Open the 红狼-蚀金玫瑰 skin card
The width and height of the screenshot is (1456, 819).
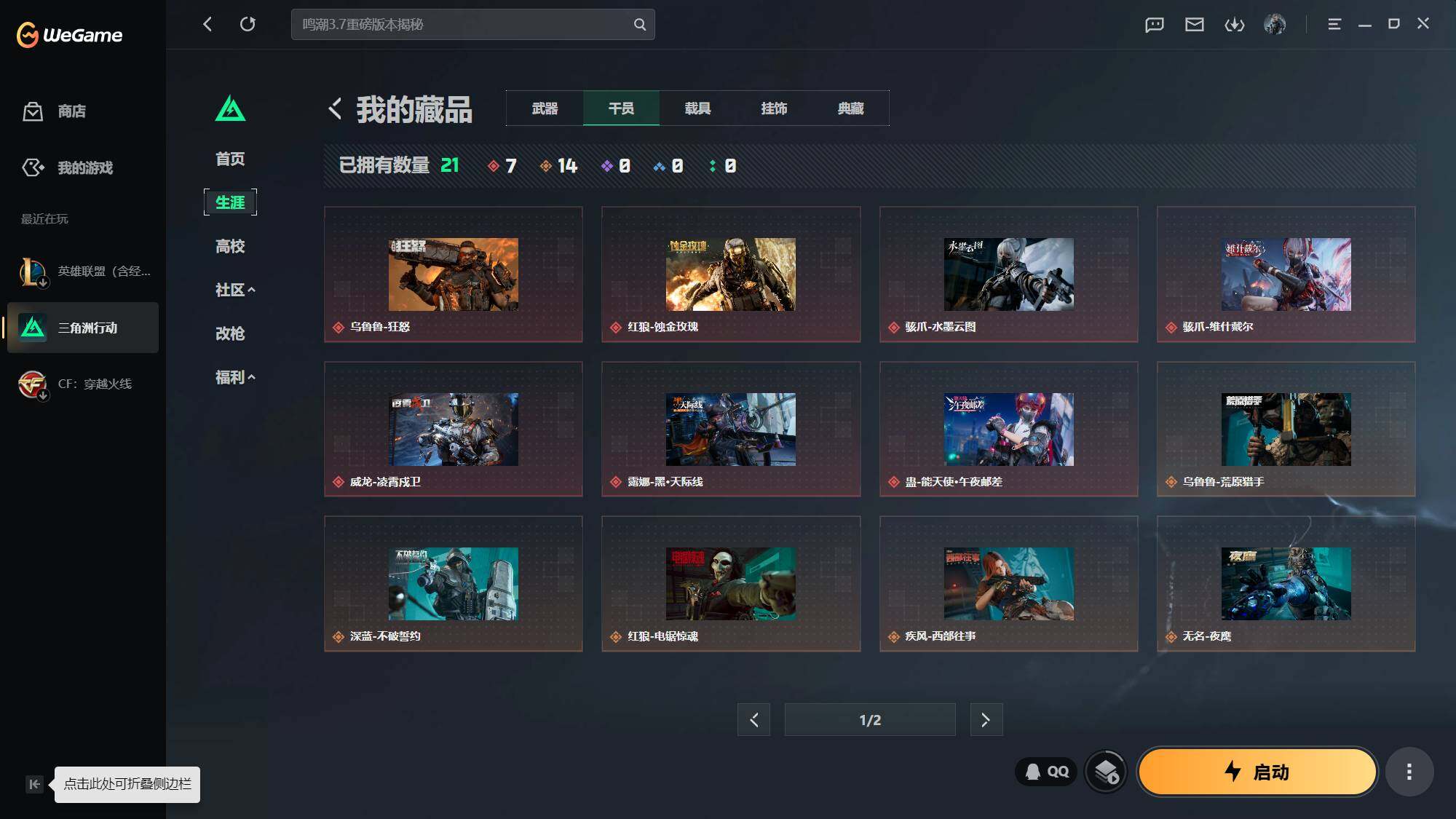731,274
